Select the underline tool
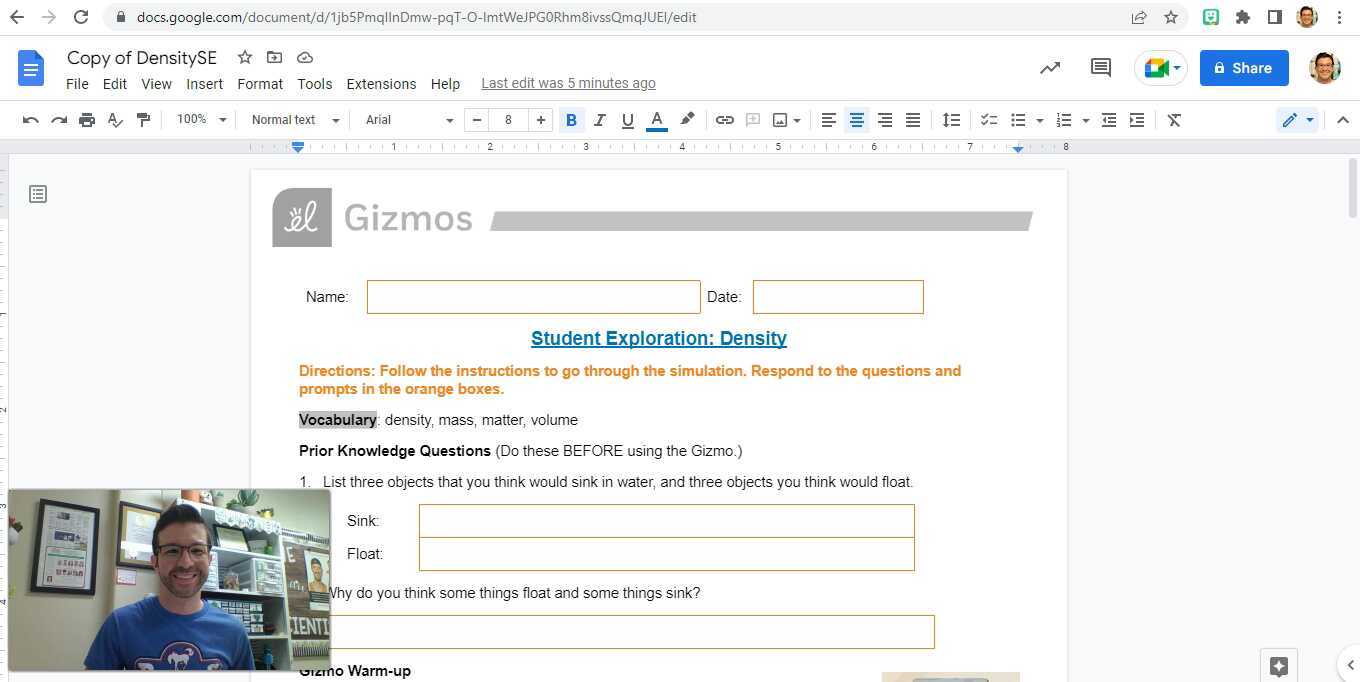The width and height of the screenshot is (1360, 682). [627, 120]
